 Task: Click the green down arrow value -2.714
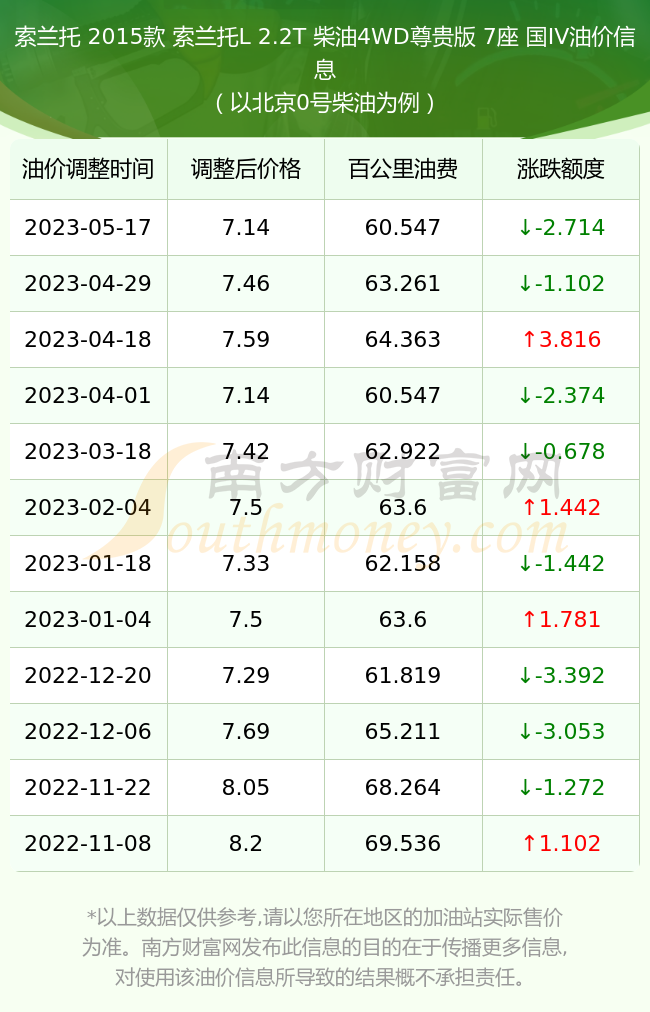coord(562,227)
